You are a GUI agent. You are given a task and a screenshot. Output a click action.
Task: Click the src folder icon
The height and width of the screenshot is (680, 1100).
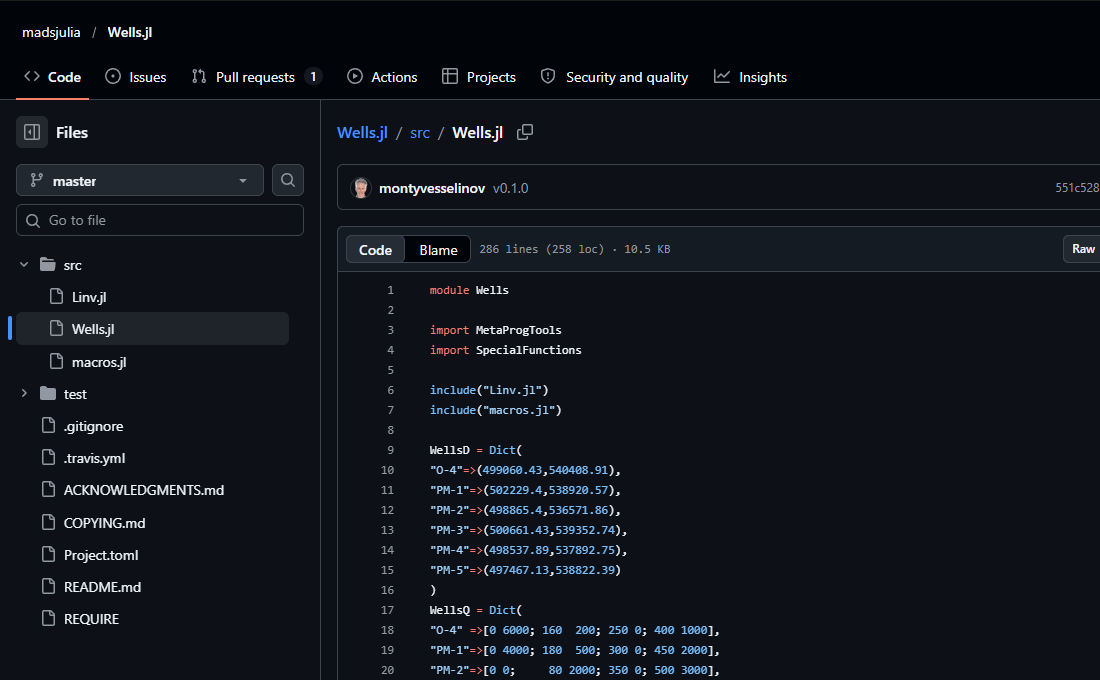tap(48, 265)
